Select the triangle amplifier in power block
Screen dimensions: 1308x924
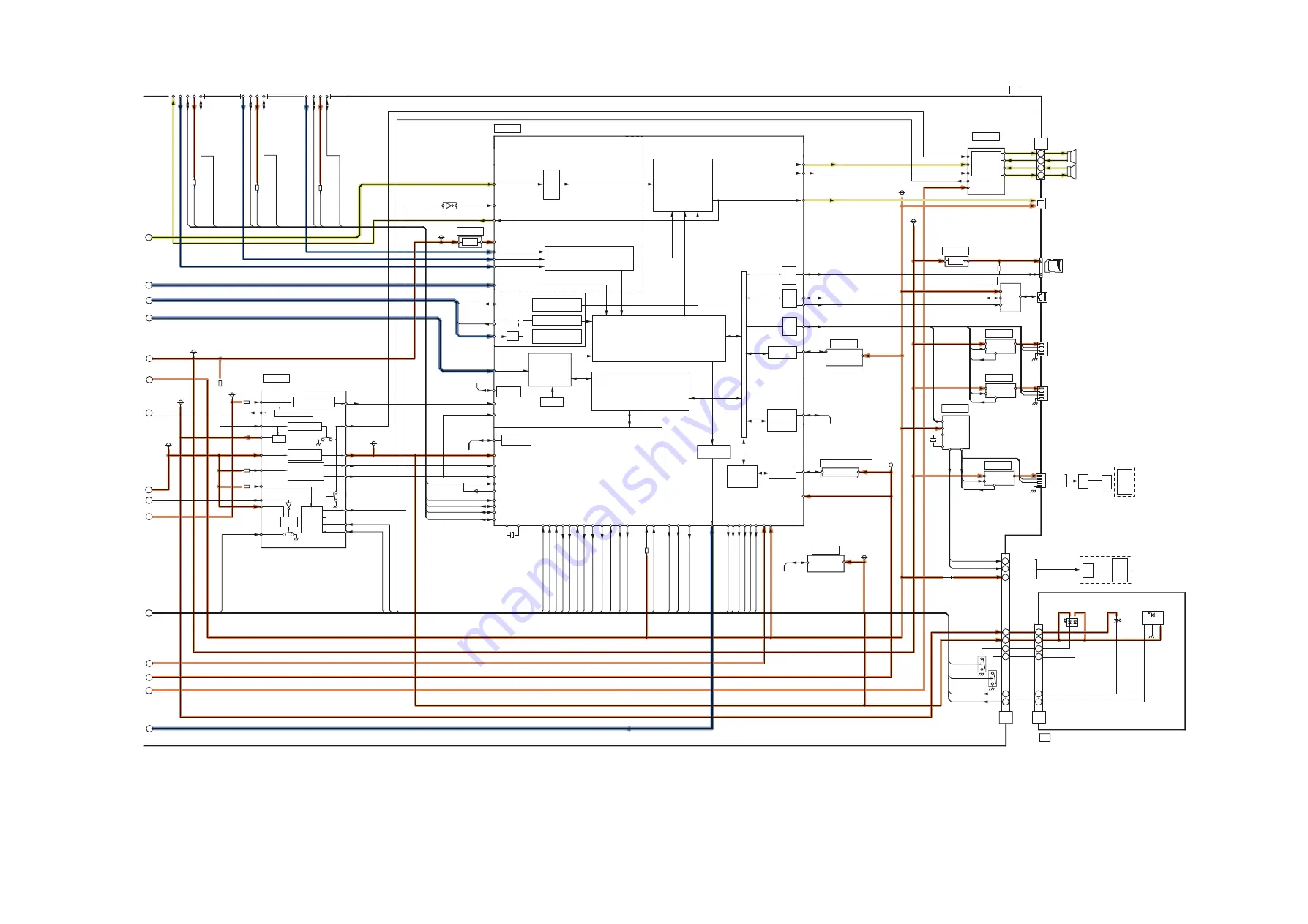288,506
